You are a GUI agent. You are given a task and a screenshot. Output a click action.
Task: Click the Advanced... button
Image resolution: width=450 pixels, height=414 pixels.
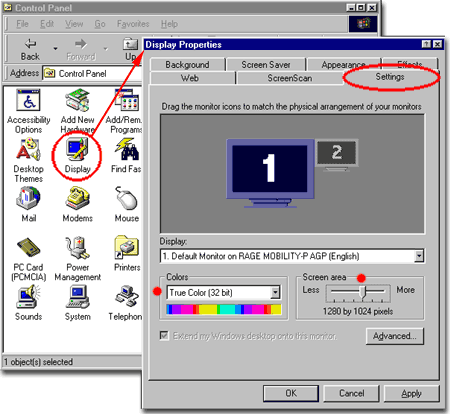point(395,336)
